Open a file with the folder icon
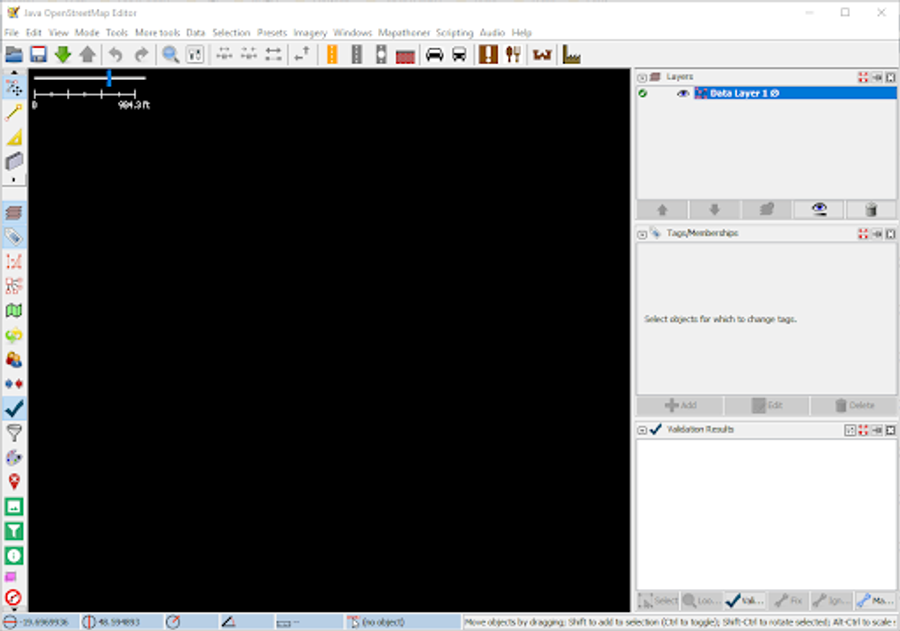Viewport: 900px width, 631px height. pyautogui.click(x=14, y=55)
